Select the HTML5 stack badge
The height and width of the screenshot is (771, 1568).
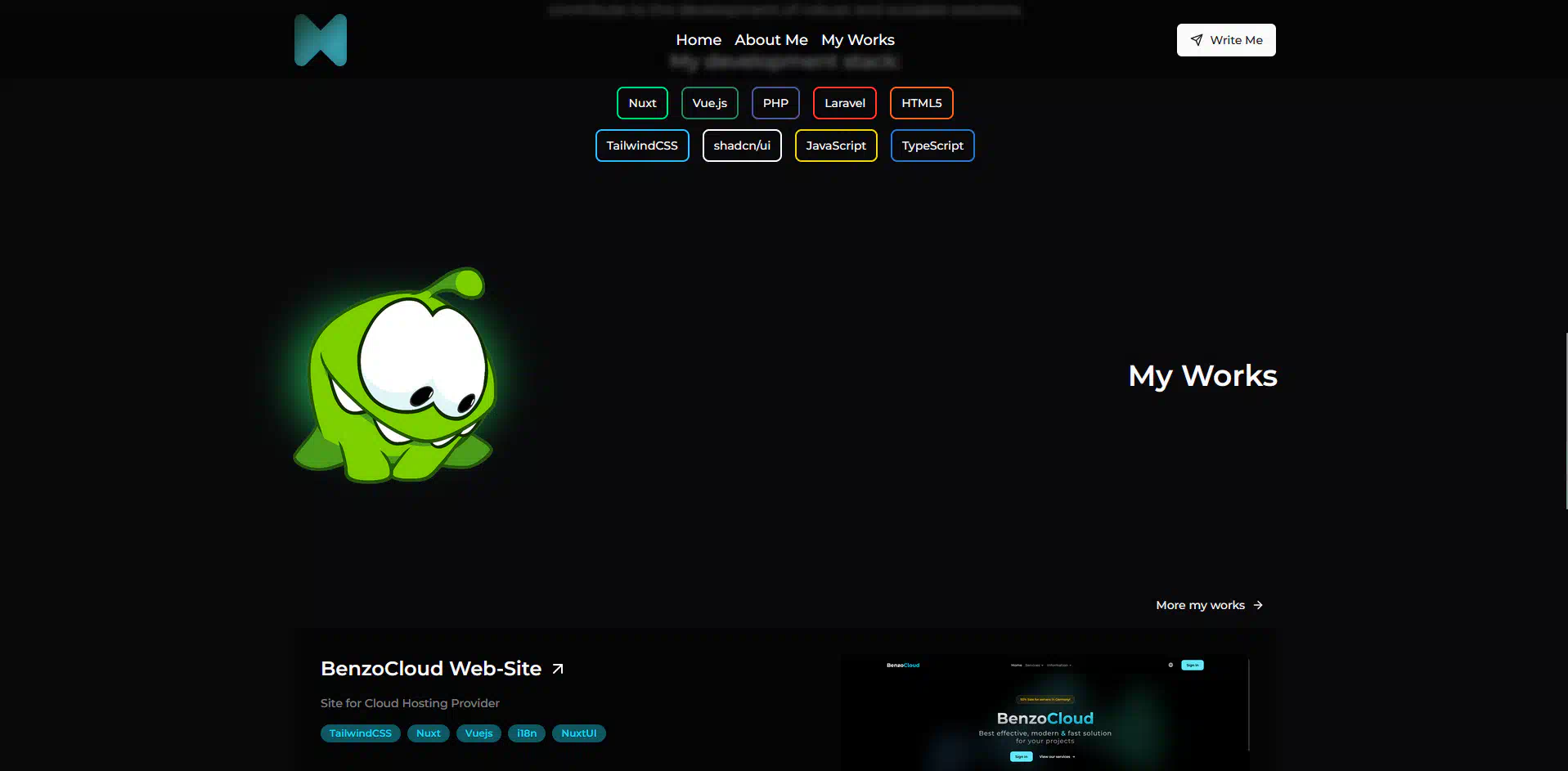922,103
